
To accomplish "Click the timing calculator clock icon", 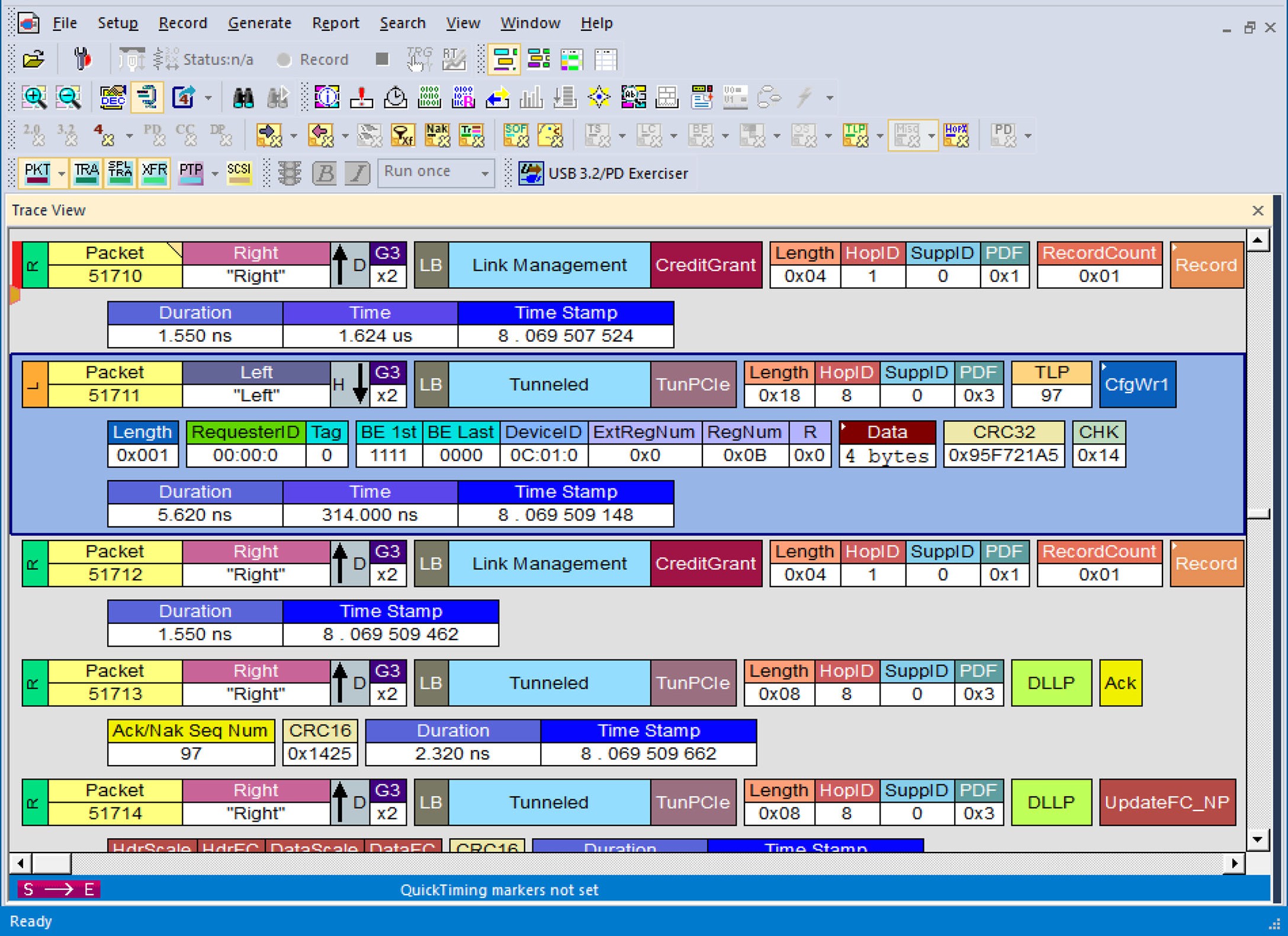I will pyautogui.click(x=395, y=97).
